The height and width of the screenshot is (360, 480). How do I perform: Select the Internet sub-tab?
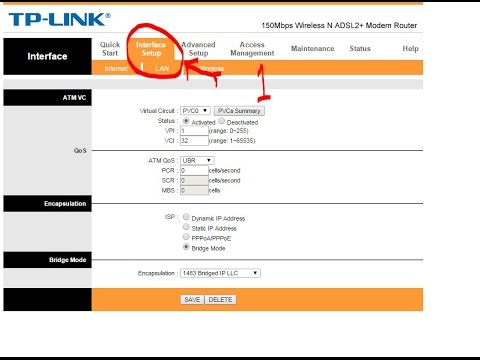(x=116, y=68)
